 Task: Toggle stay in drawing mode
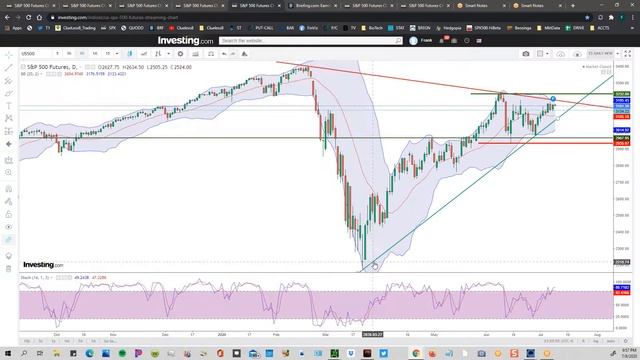coord(9,202)
